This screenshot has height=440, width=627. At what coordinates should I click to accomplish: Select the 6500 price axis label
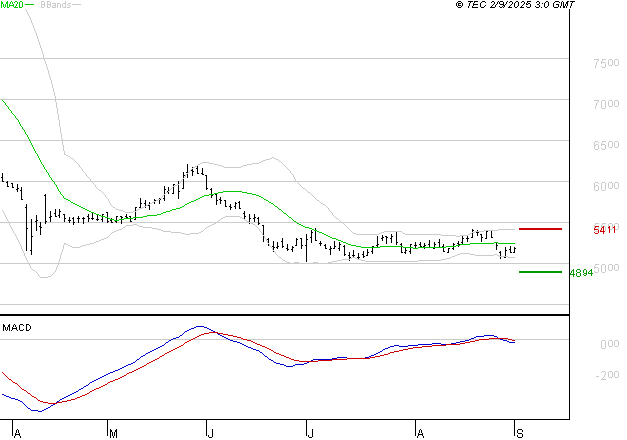[605, 145]
